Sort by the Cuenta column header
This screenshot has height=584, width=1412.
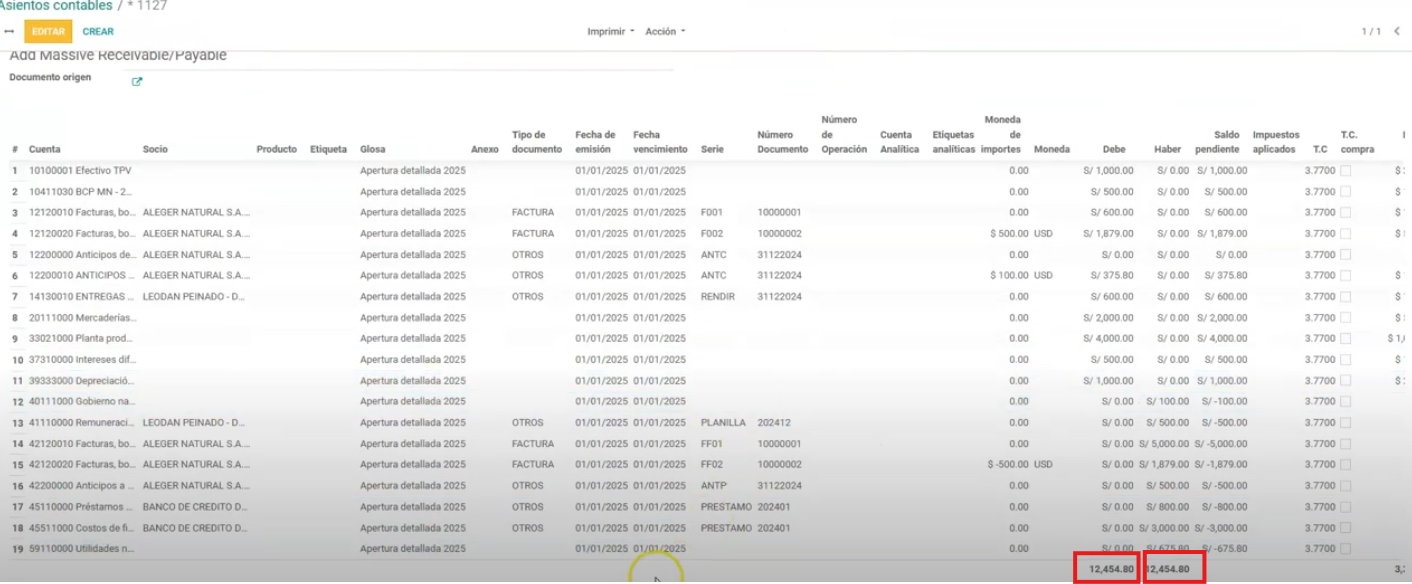(45, 149)
